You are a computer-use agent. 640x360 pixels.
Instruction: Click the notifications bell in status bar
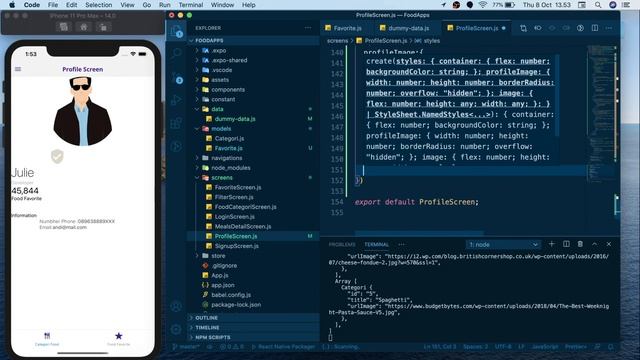click(x=611, y=347)
